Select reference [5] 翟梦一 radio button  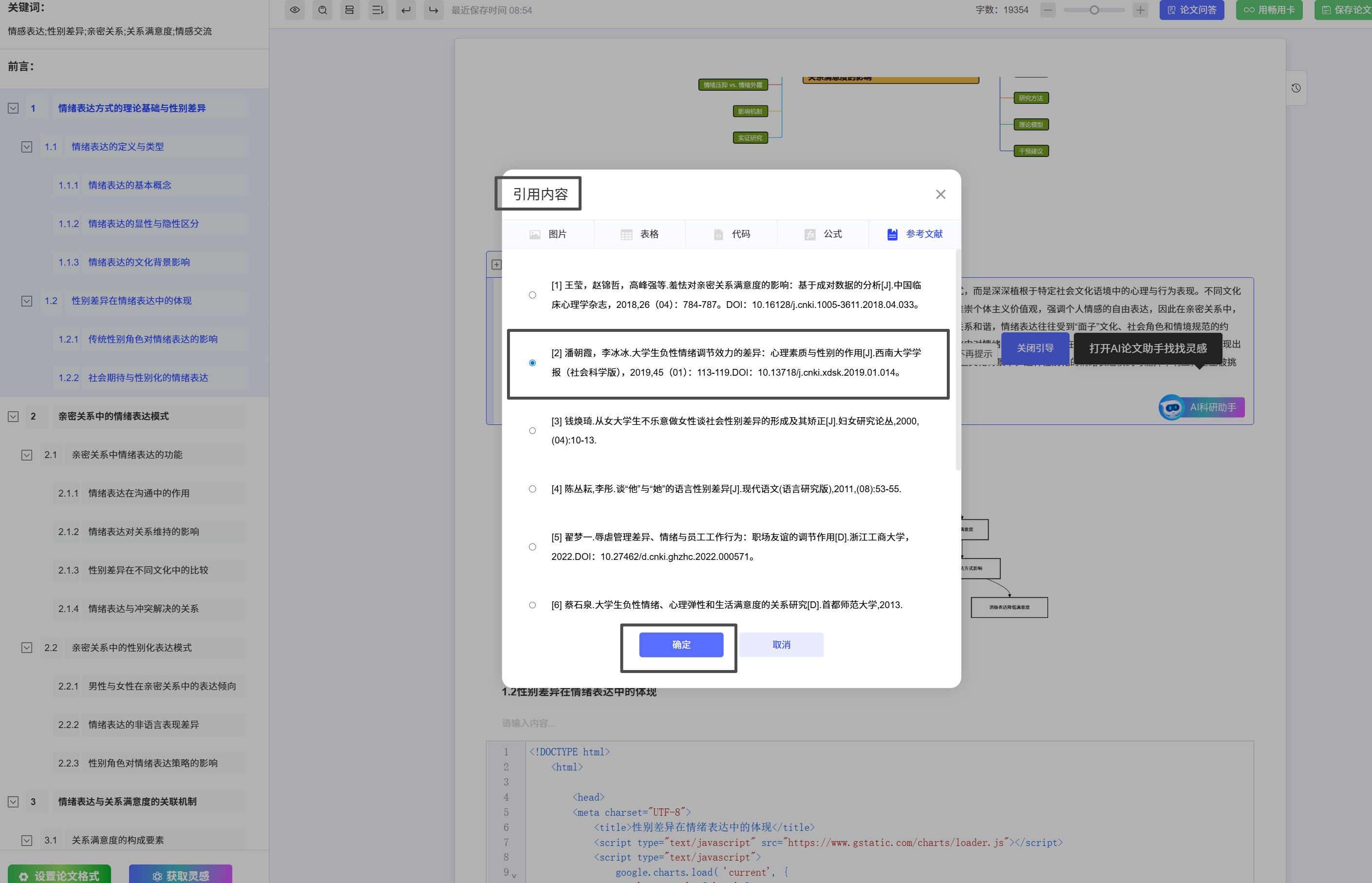532,546
